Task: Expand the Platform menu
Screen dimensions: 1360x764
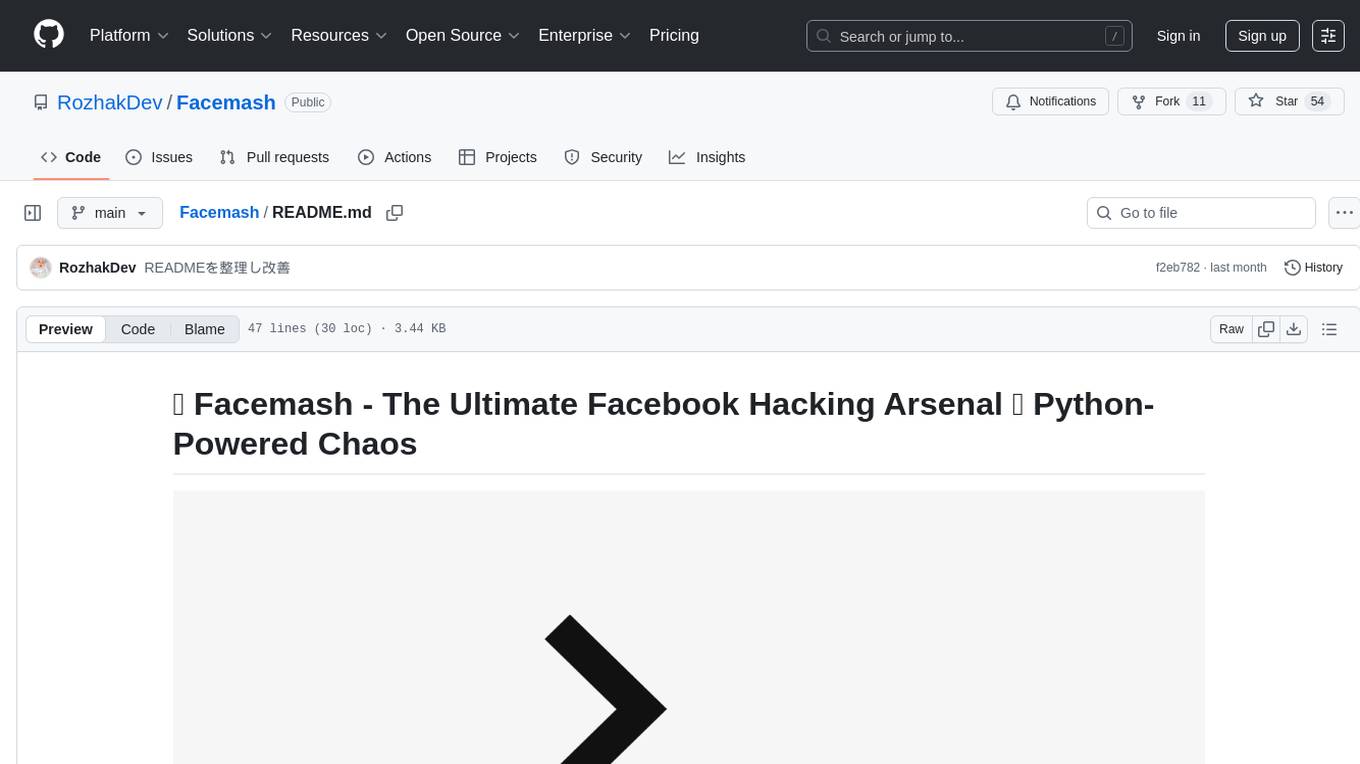Action: click(129, 35)
